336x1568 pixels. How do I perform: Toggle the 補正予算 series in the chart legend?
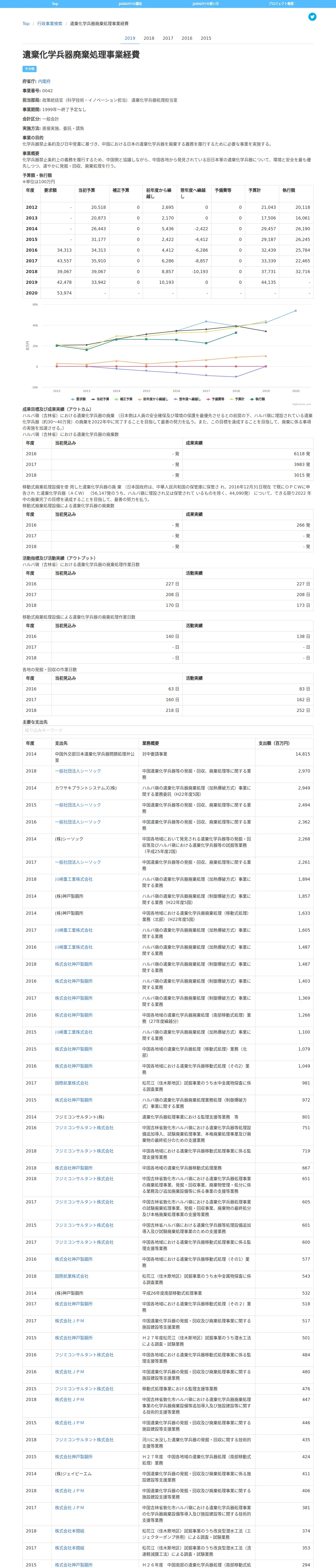[x=123, y=399]
